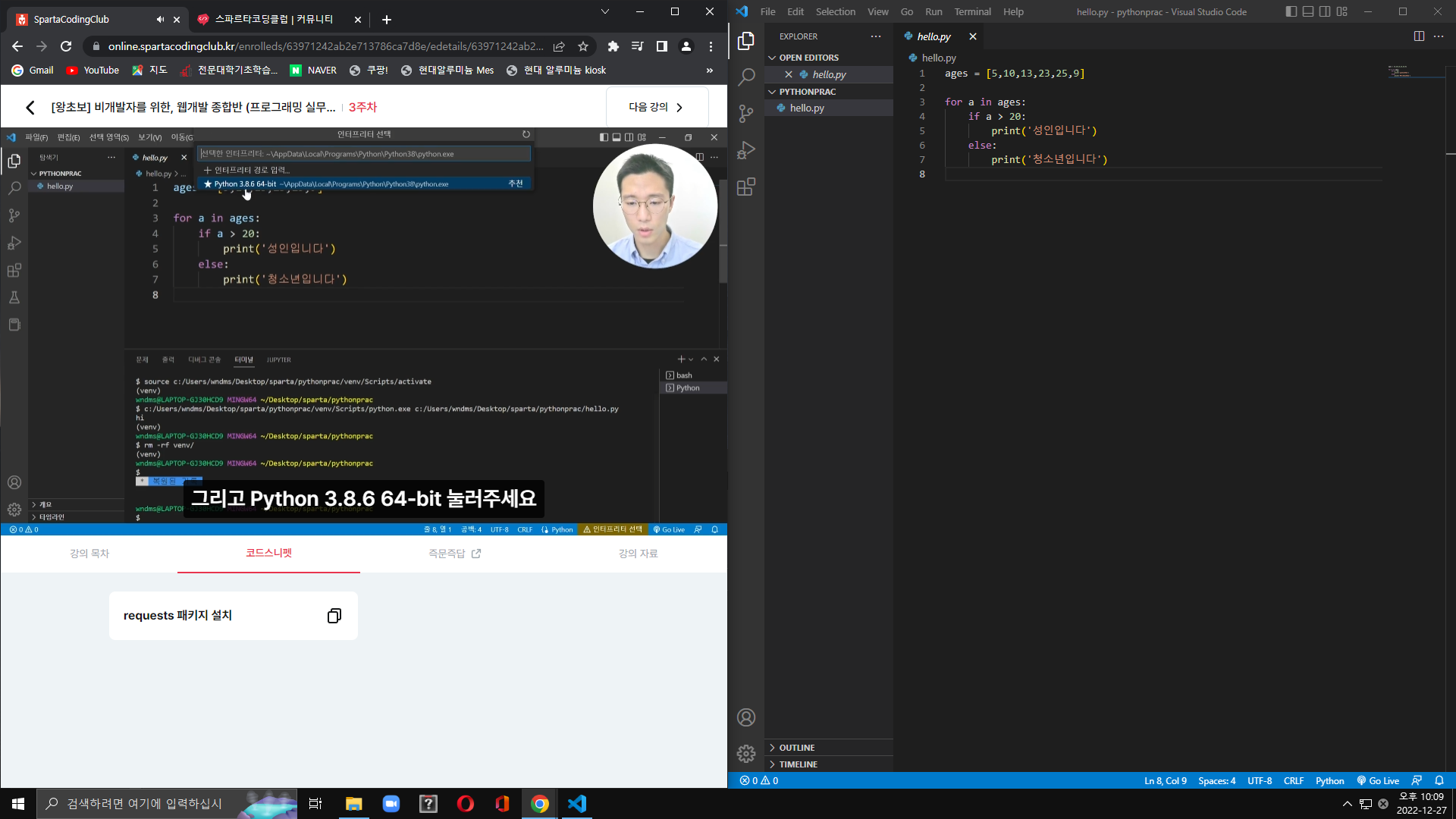Viewport: 1456px width, 819px height.
Task: Toggle VS Code secondary side bar layout
Action: (x=1325, y=11)
